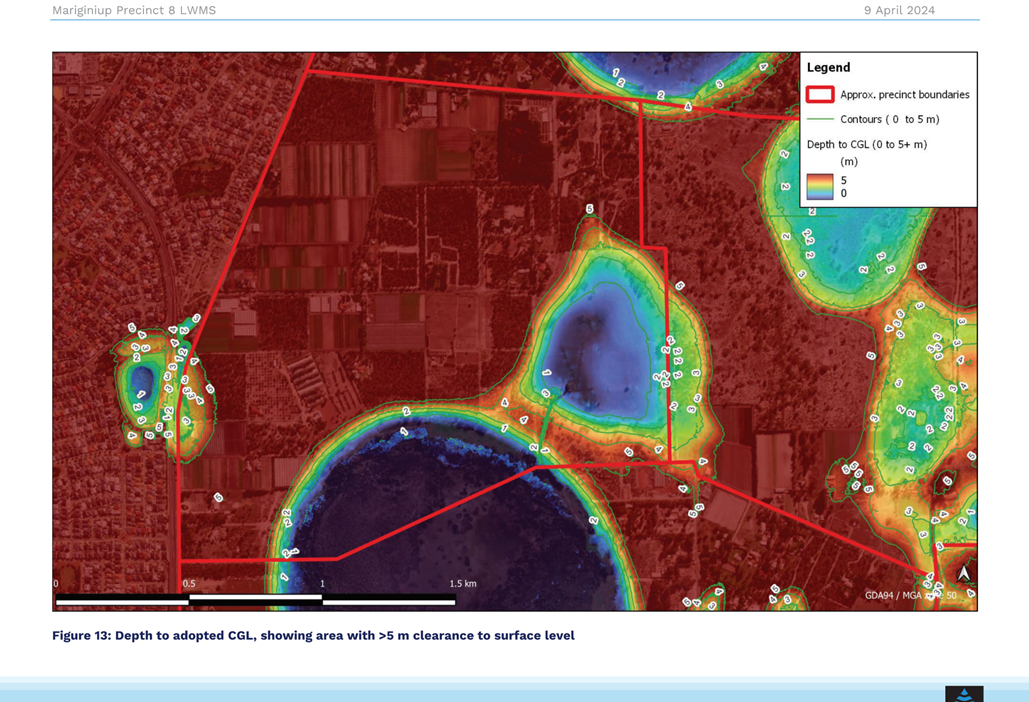Click 'Contours ( 0 to 5 m)' legend label

coord(890,119)
